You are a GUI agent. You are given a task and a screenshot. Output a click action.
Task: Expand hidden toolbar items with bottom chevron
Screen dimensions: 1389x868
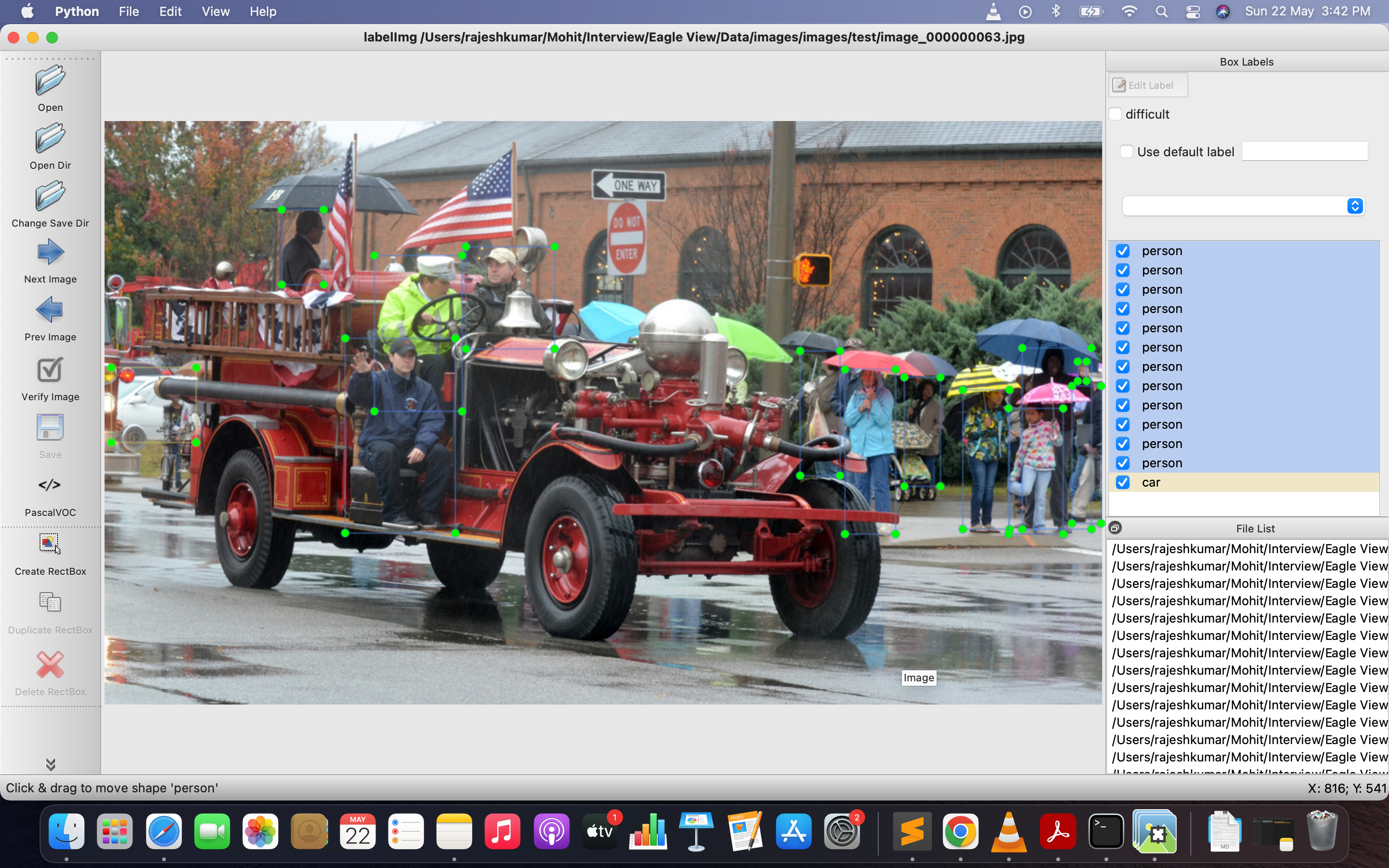pyautogui.click(x=51, y=763)
